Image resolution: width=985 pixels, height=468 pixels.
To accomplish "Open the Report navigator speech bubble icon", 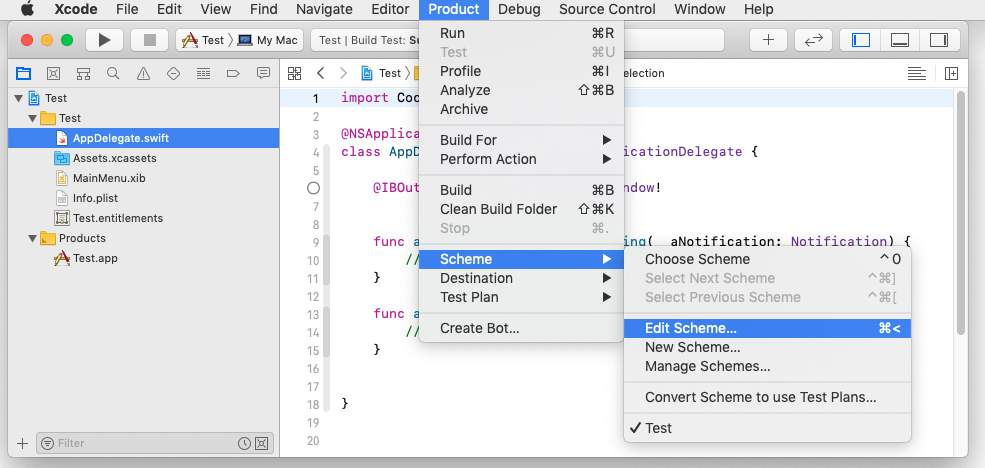I will (x=263, y=73).
